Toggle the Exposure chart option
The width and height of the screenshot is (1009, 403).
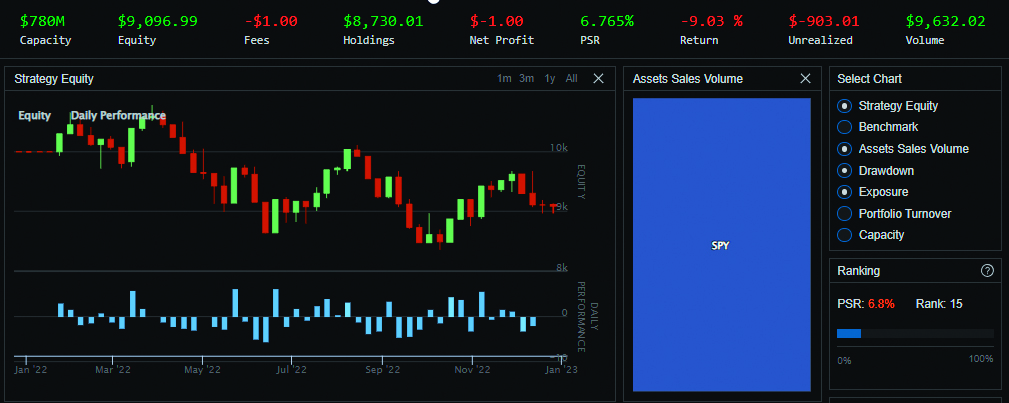(x=846, y=192)
